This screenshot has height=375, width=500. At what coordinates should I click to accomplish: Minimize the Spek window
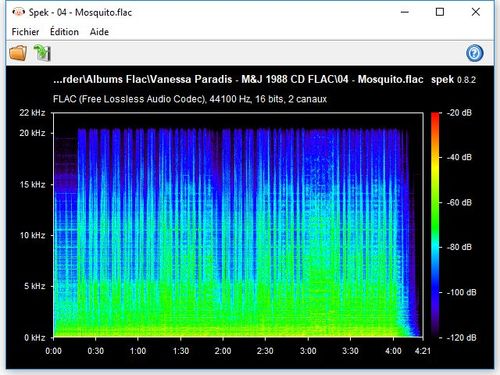coord(405,12)
